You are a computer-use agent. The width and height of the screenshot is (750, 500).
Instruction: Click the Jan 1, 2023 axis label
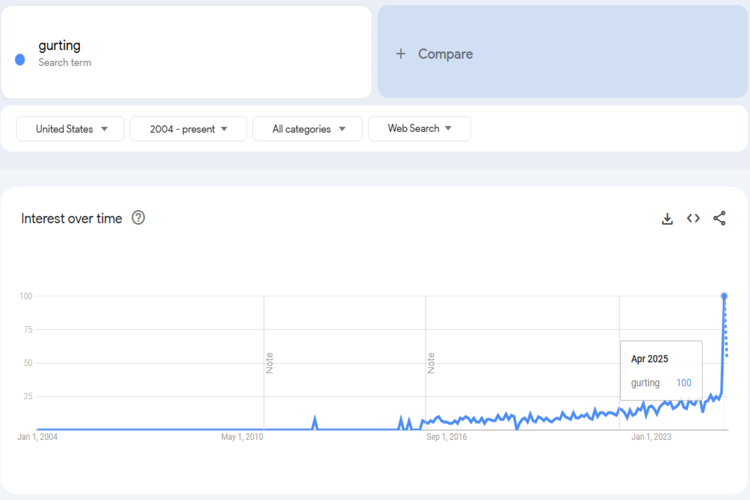(x=651, y=437)
